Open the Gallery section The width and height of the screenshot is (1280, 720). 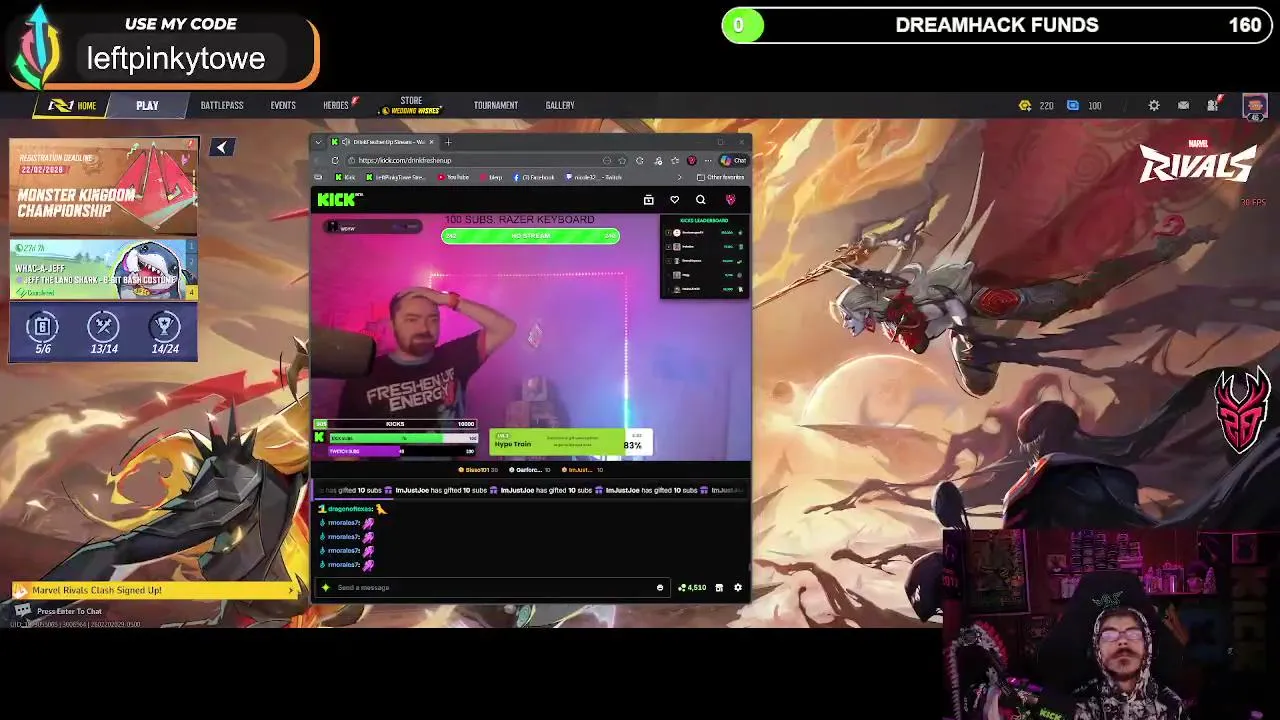point(560,105)
